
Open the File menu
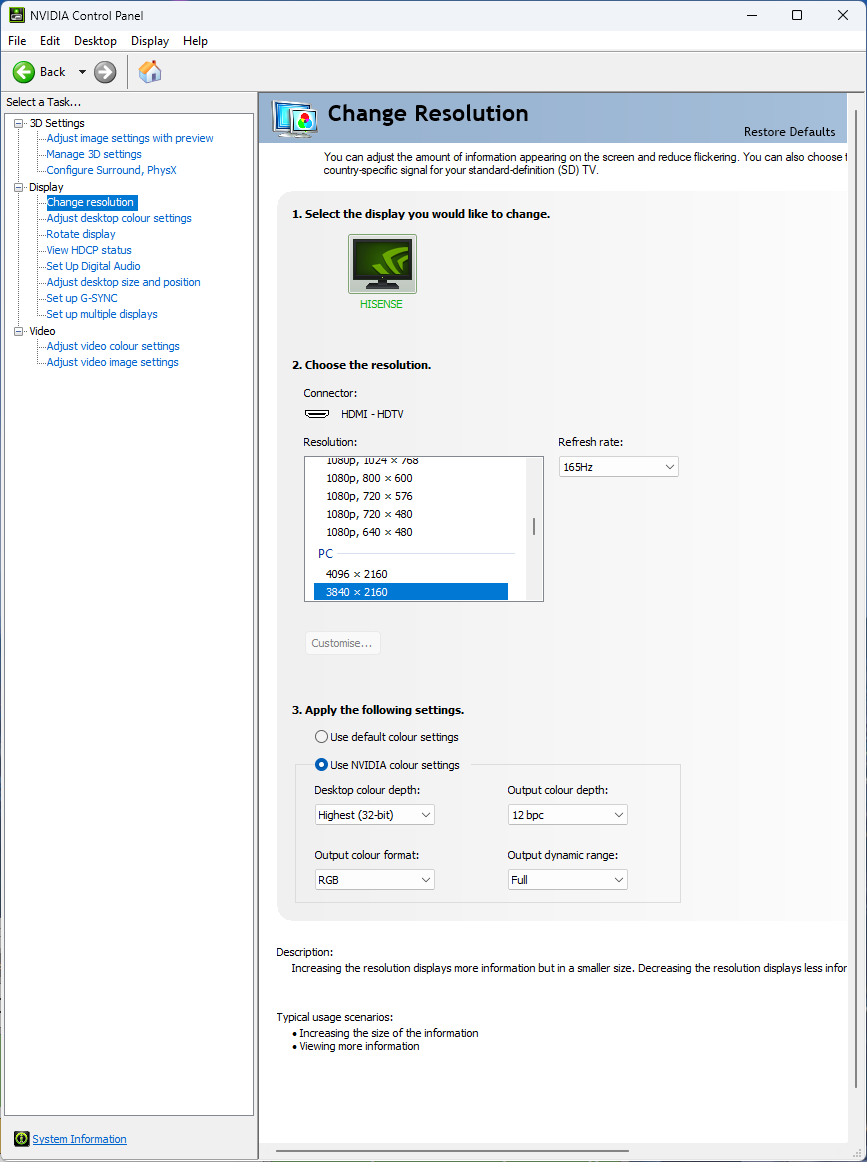point(17,41)
